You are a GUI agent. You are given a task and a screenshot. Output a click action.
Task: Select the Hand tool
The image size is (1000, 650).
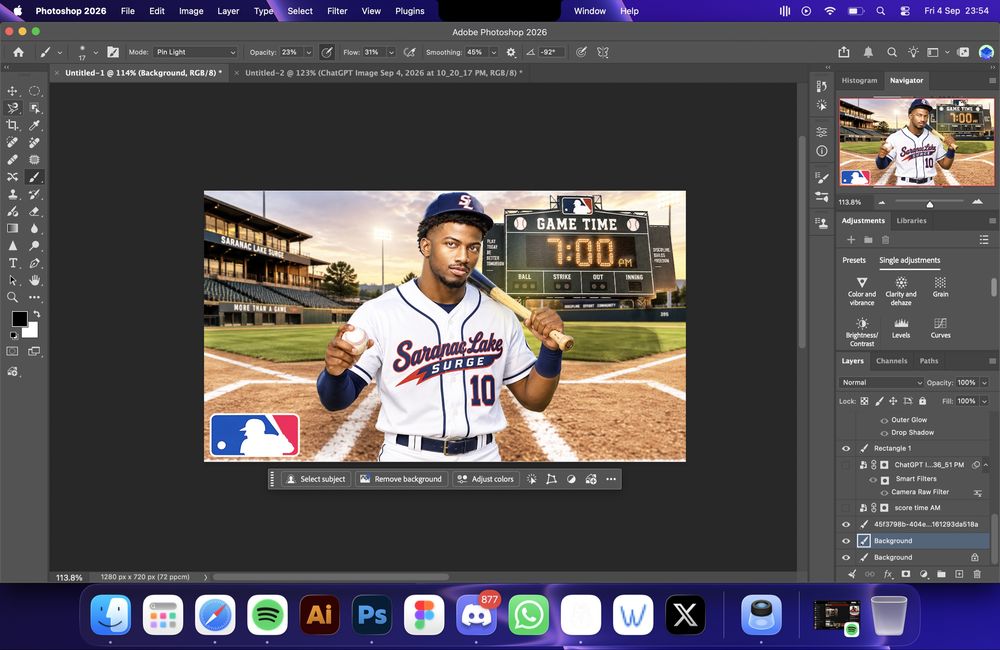[x=34, y=280]
